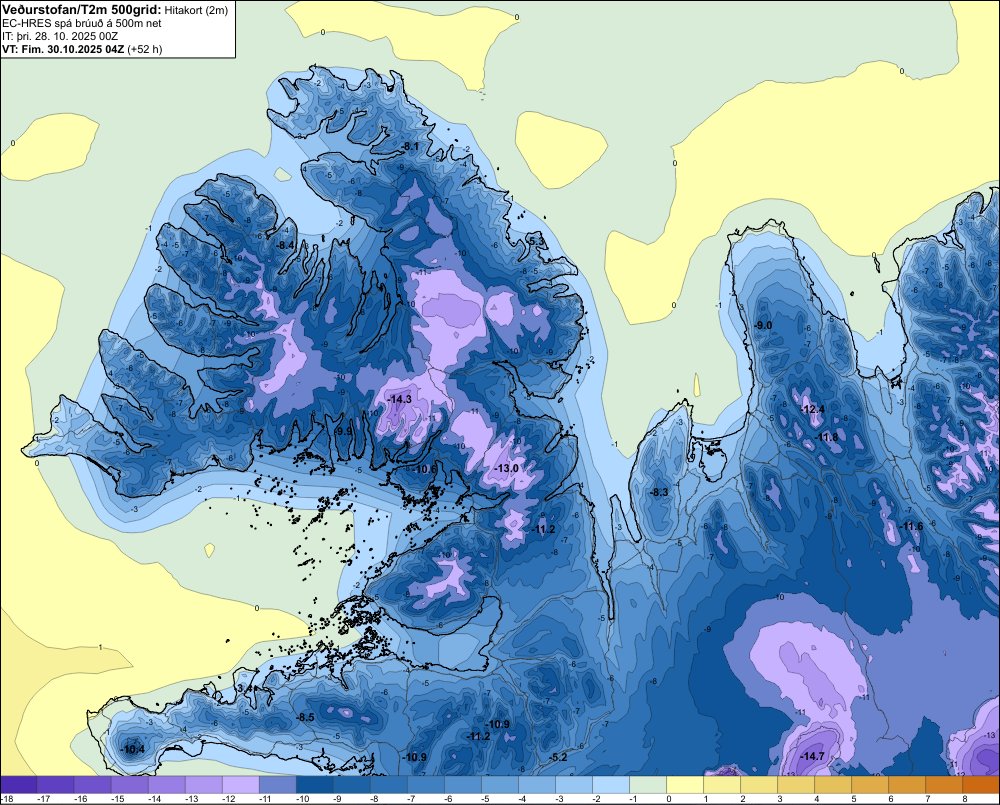Screen dimensions: 1000x805
Task: Click the -8.3 temperature label
Action: coord(659,492)
